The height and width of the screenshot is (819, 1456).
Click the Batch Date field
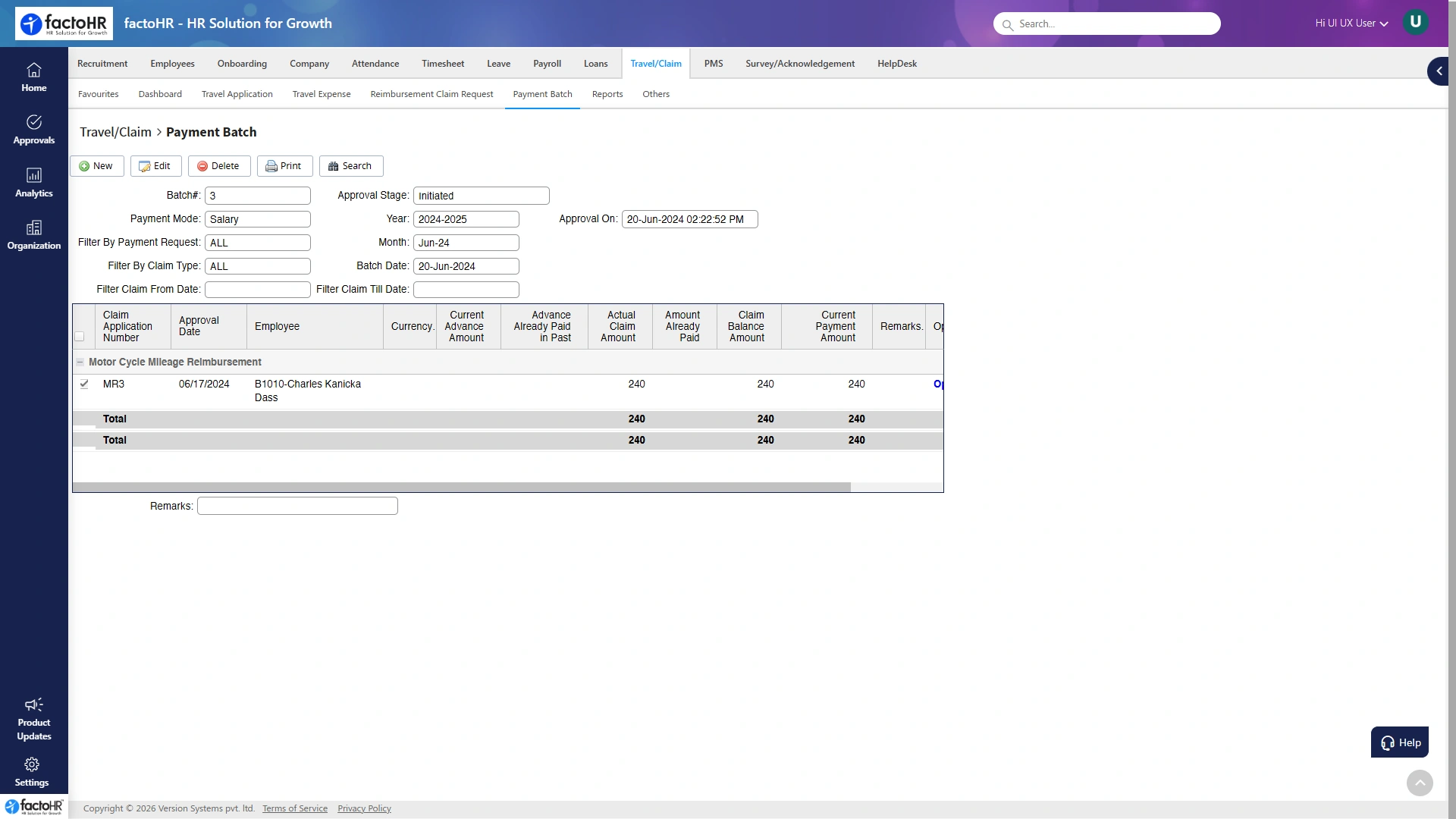pos(466,266)
